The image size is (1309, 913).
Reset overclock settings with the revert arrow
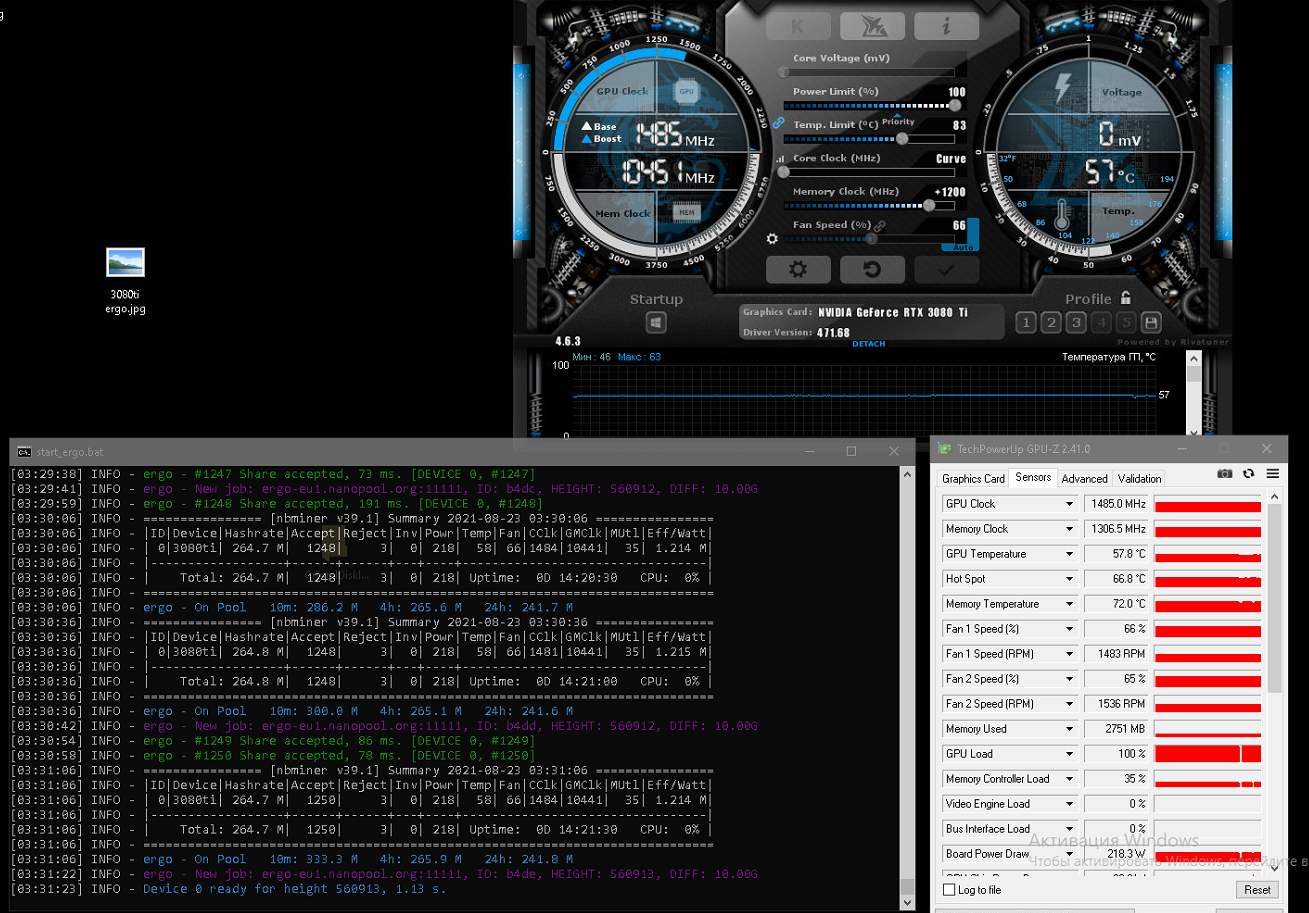[x=872, y=269]
